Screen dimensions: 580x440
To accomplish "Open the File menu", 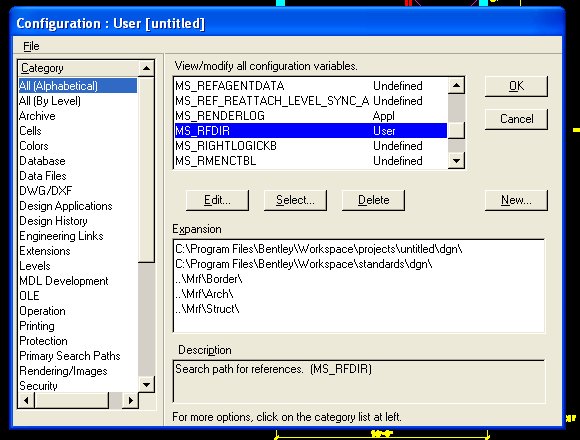I will 31,46.
